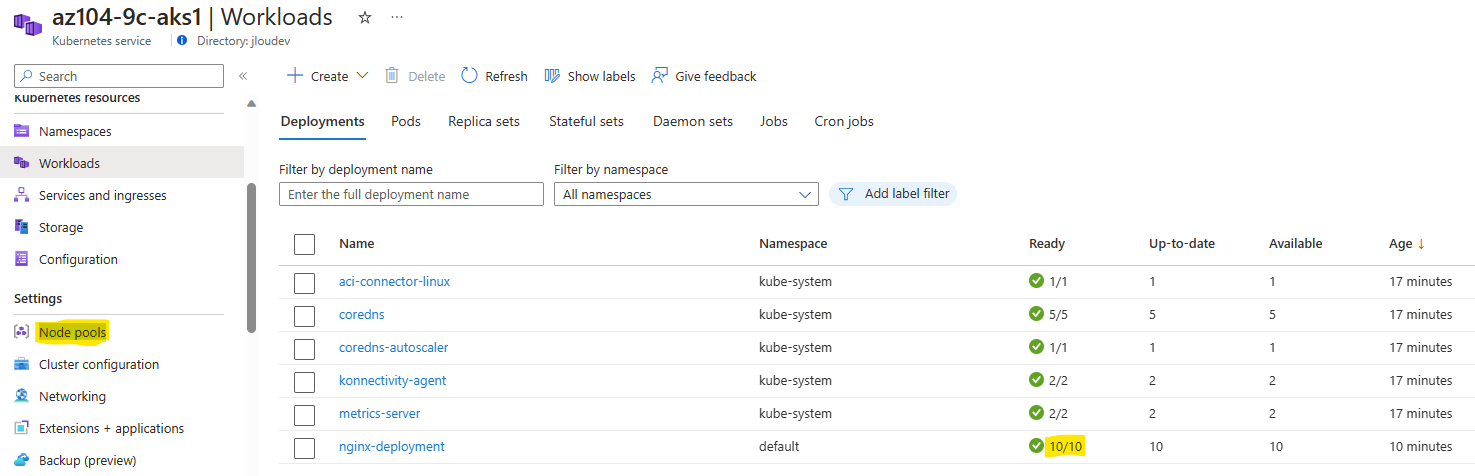The image size is (1475, 476).
Task: Tick checkbox for nginx-deployment row
Action: tap(304, 447)
